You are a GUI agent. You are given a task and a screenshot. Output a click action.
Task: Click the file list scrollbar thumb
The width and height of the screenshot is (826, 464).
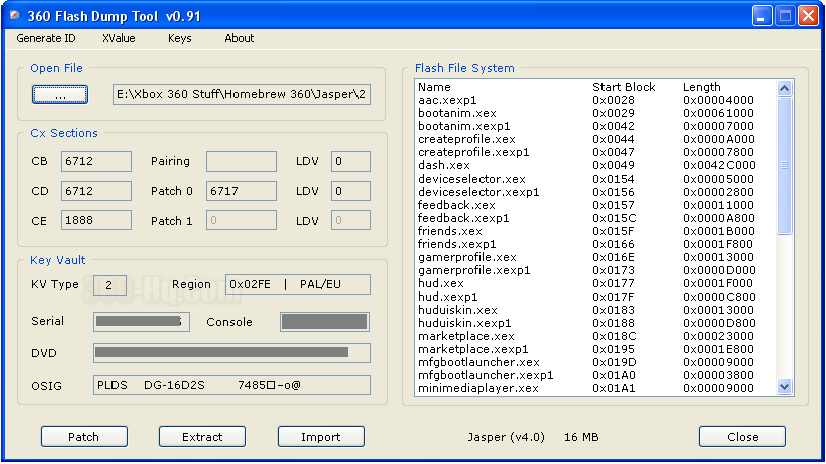coord(784,165)
